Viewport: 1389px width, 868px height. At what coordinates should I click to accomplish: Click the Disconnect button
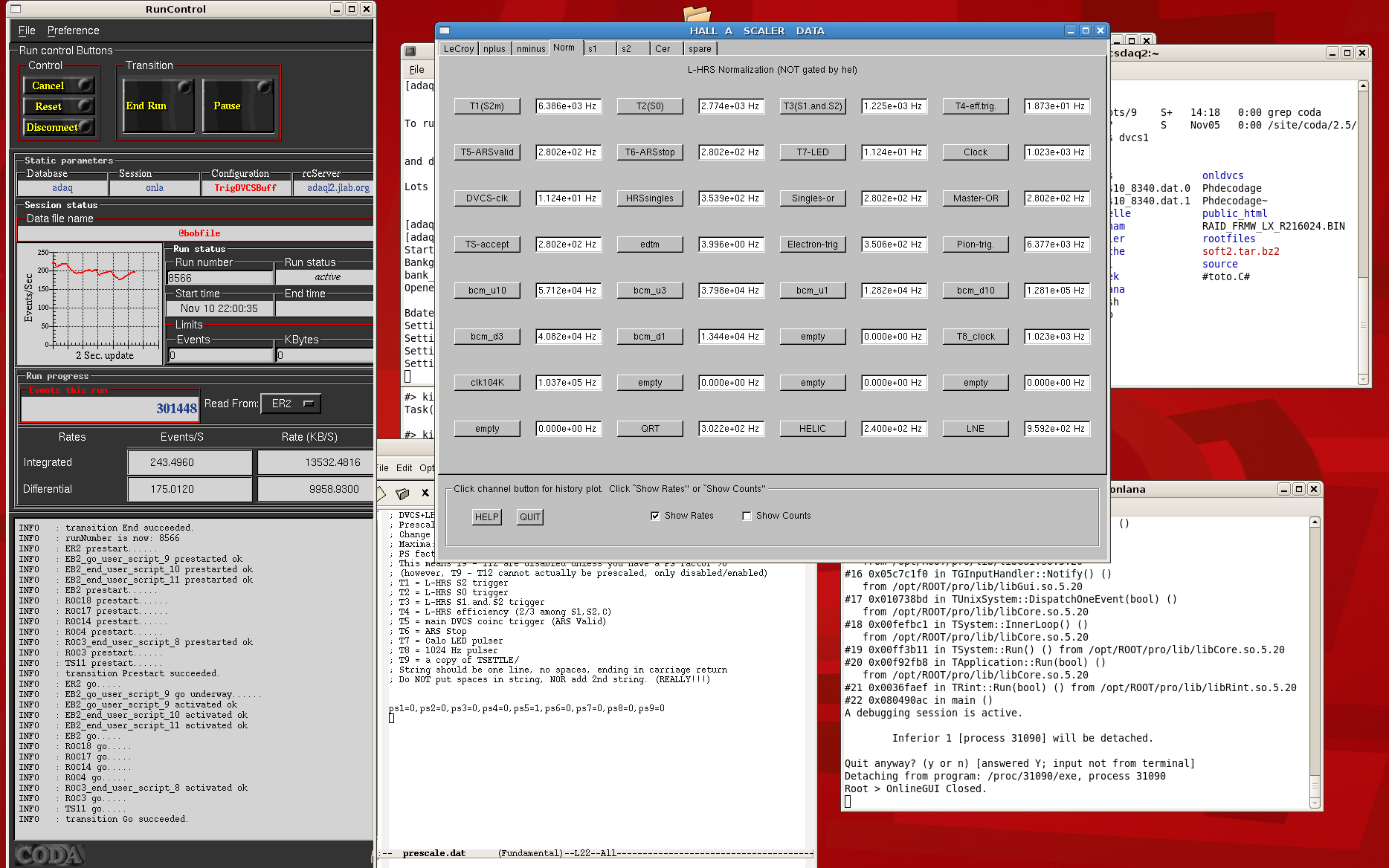tap(59, 127)
